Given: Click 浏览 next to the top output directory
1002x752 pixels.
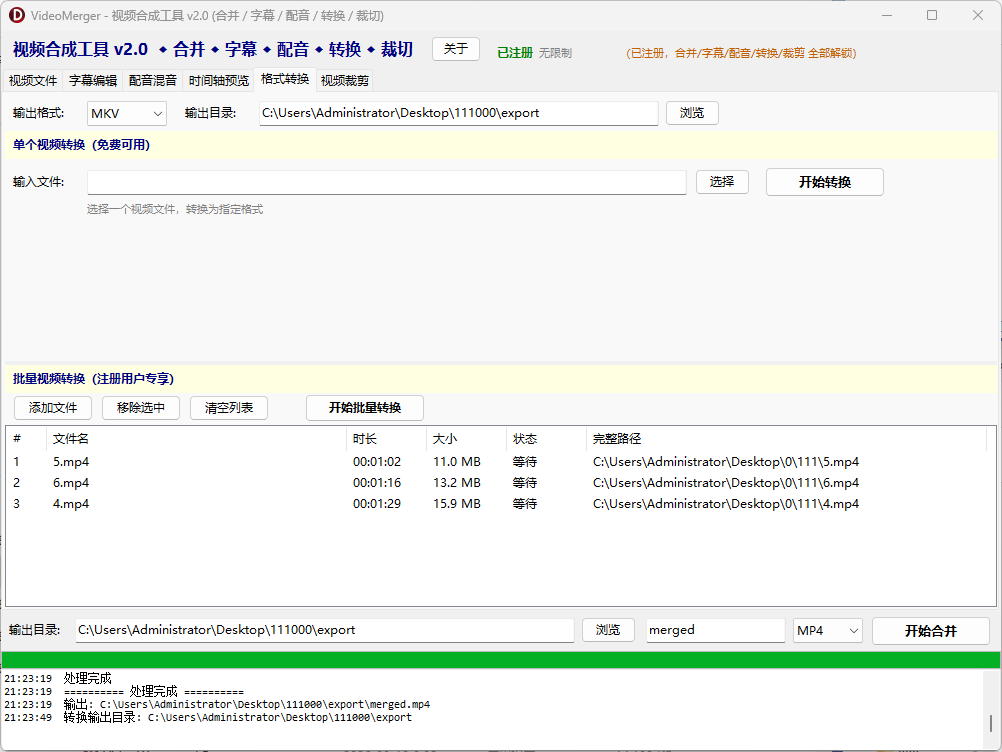Looking at the screenshot, I should [x=691, y=113].
